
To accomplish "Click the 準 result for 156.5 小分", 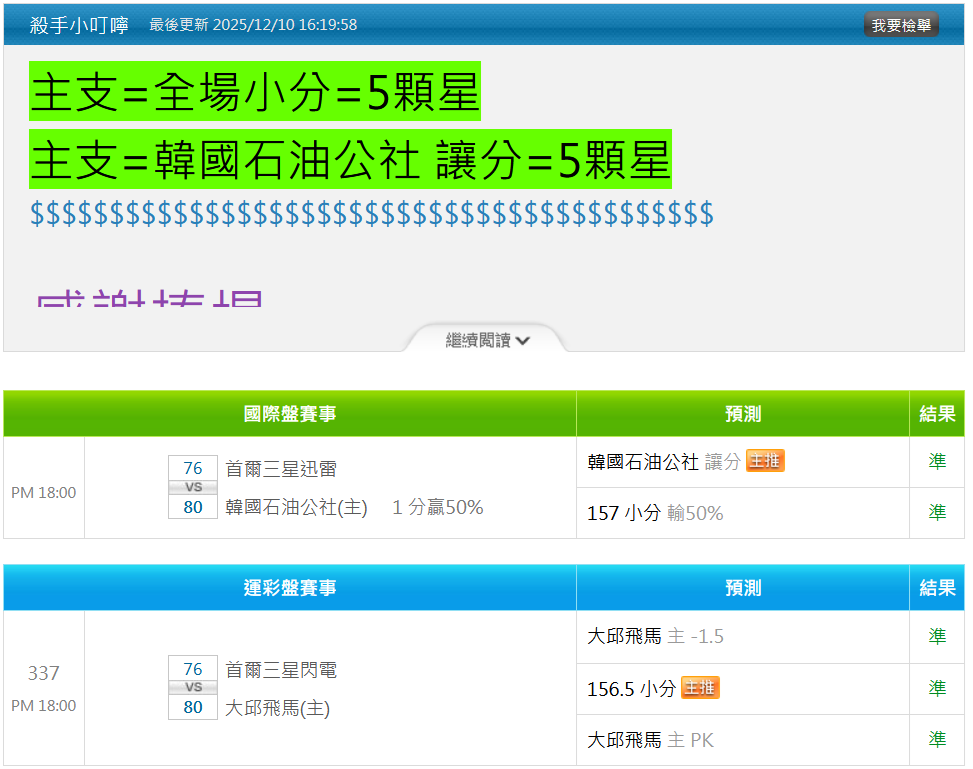I will pos(937,688).
